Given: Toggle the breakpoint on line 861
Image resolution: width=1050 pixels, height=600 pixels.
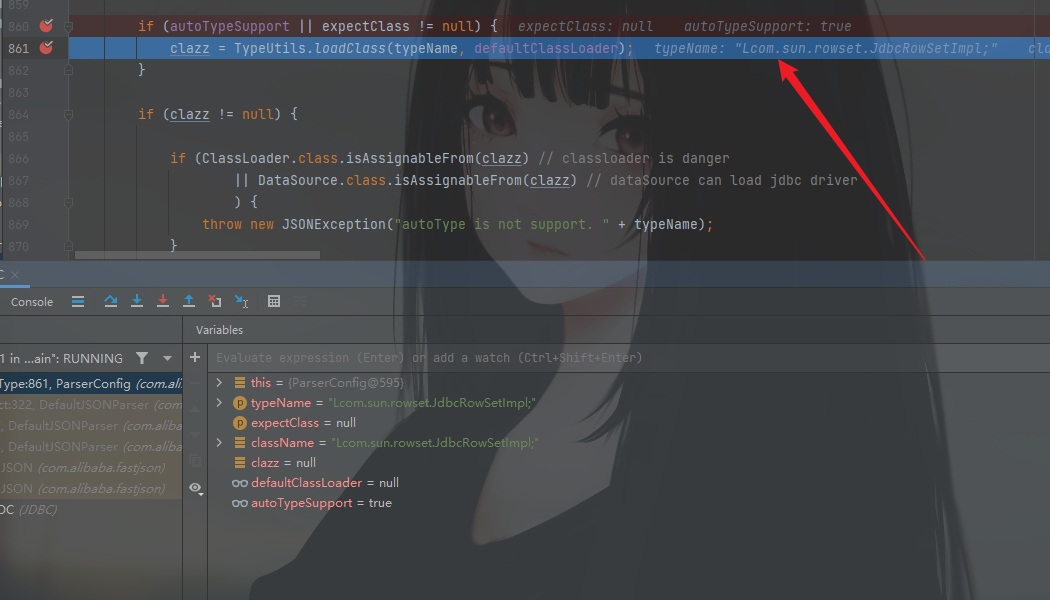Looking at the screenshot, I should tap(46, 48).
